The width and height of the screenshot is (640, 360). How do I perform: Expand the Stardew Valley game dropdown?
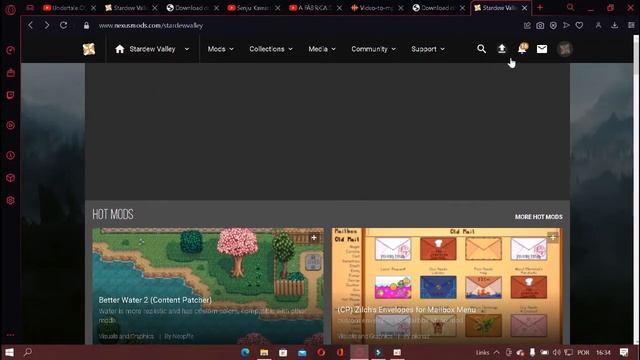click(187, 49)
